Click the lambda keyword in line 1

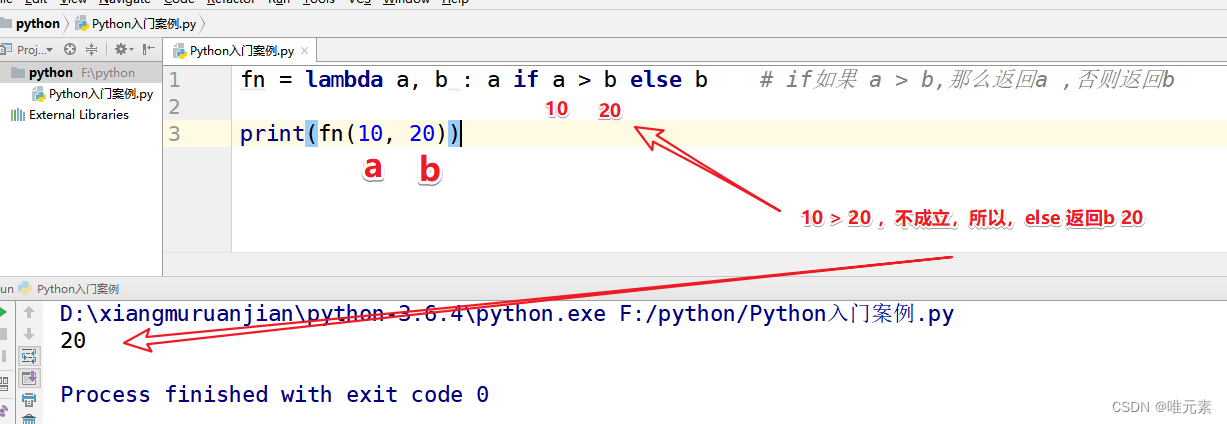coord(344,80)
